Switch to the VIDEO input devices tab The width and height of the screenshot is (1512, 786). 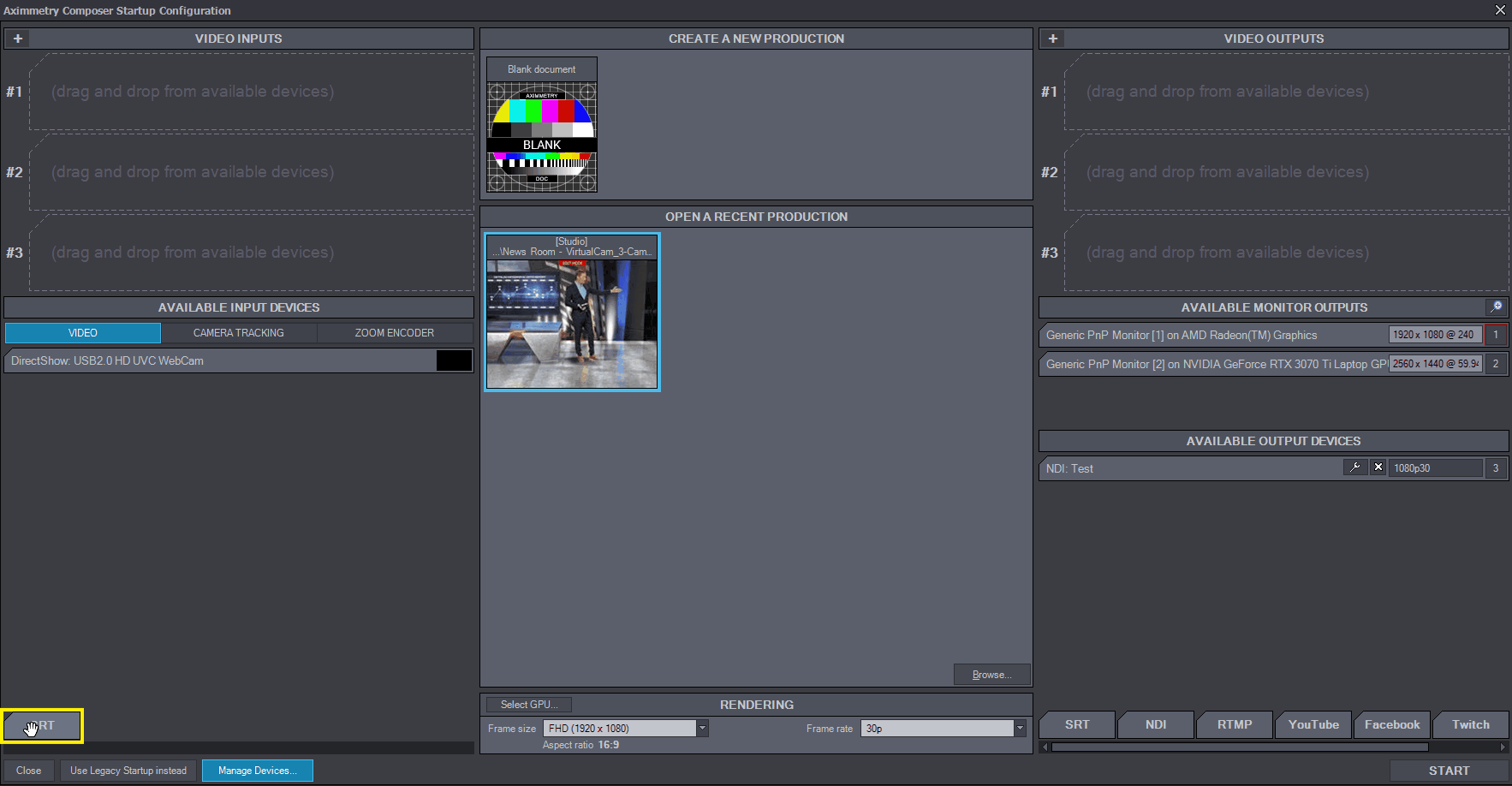click(x=83, y=333)
